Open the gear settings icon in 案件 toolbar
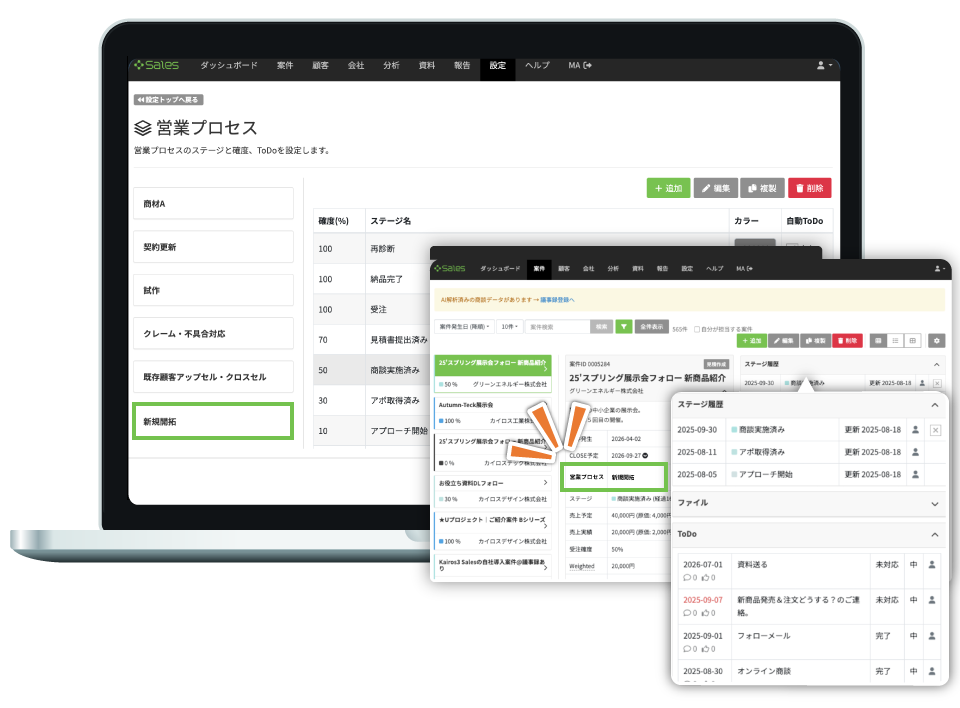Viewport: 960px width, 708px height. pos(936,341)
